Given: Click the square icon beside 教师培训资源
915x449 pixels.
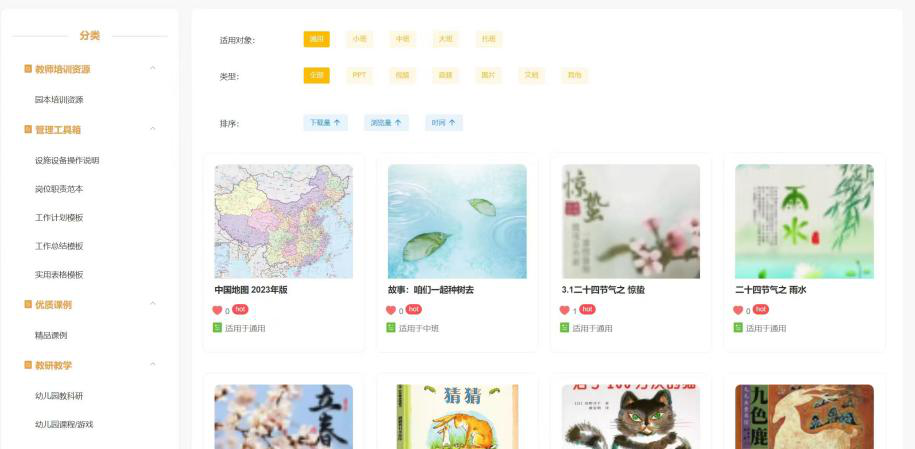Looking at the screenshot, I should pos(28,68).
